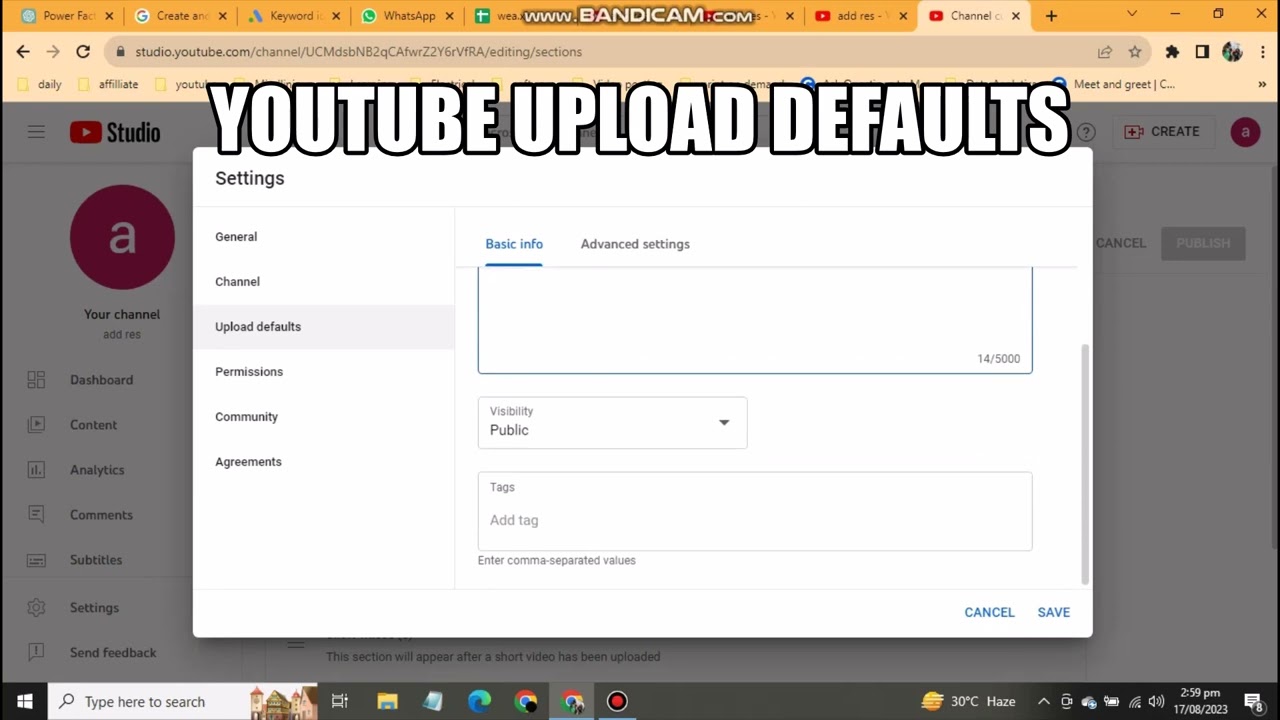Click the account avatar in Studio header
The width and height of the screenshot is (1280, 720).
[x=1245, y=132]
